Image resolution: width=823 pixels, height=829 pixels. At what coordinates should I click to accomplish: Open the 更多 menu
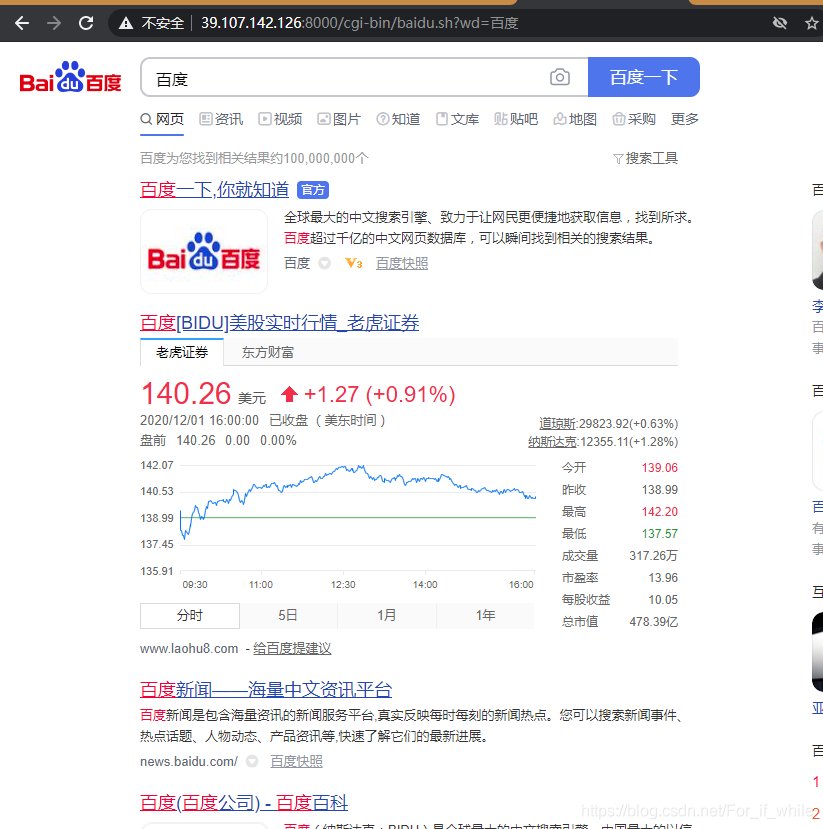(685, 119)
